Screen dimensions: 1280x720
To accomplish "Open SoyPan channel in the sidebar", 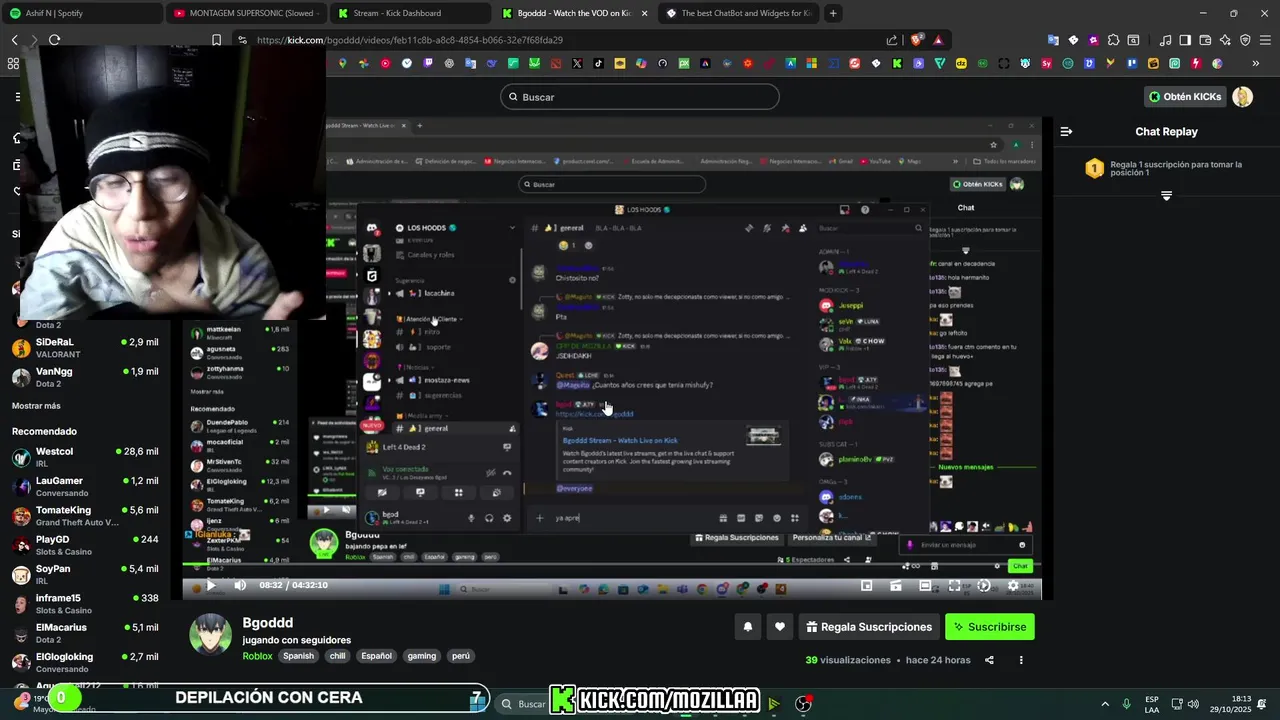I will 85,574.
